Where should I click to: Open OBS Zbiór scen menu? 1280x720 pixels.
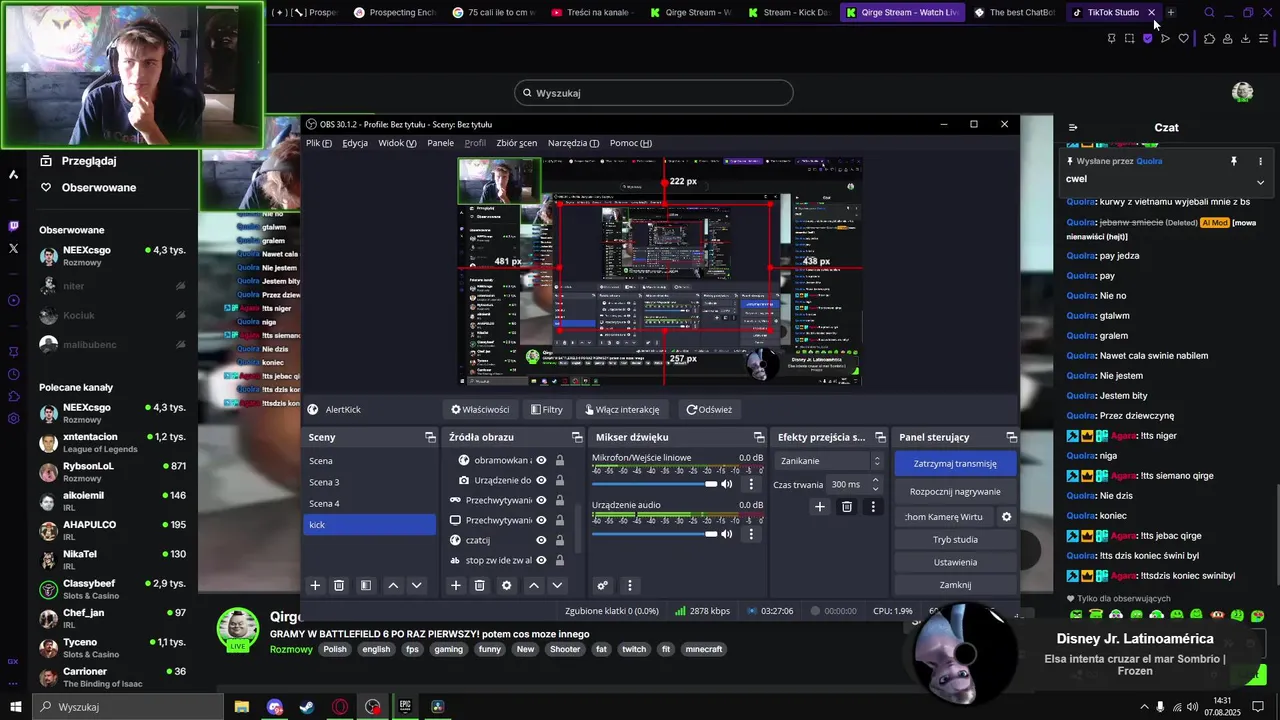point(516,143)
